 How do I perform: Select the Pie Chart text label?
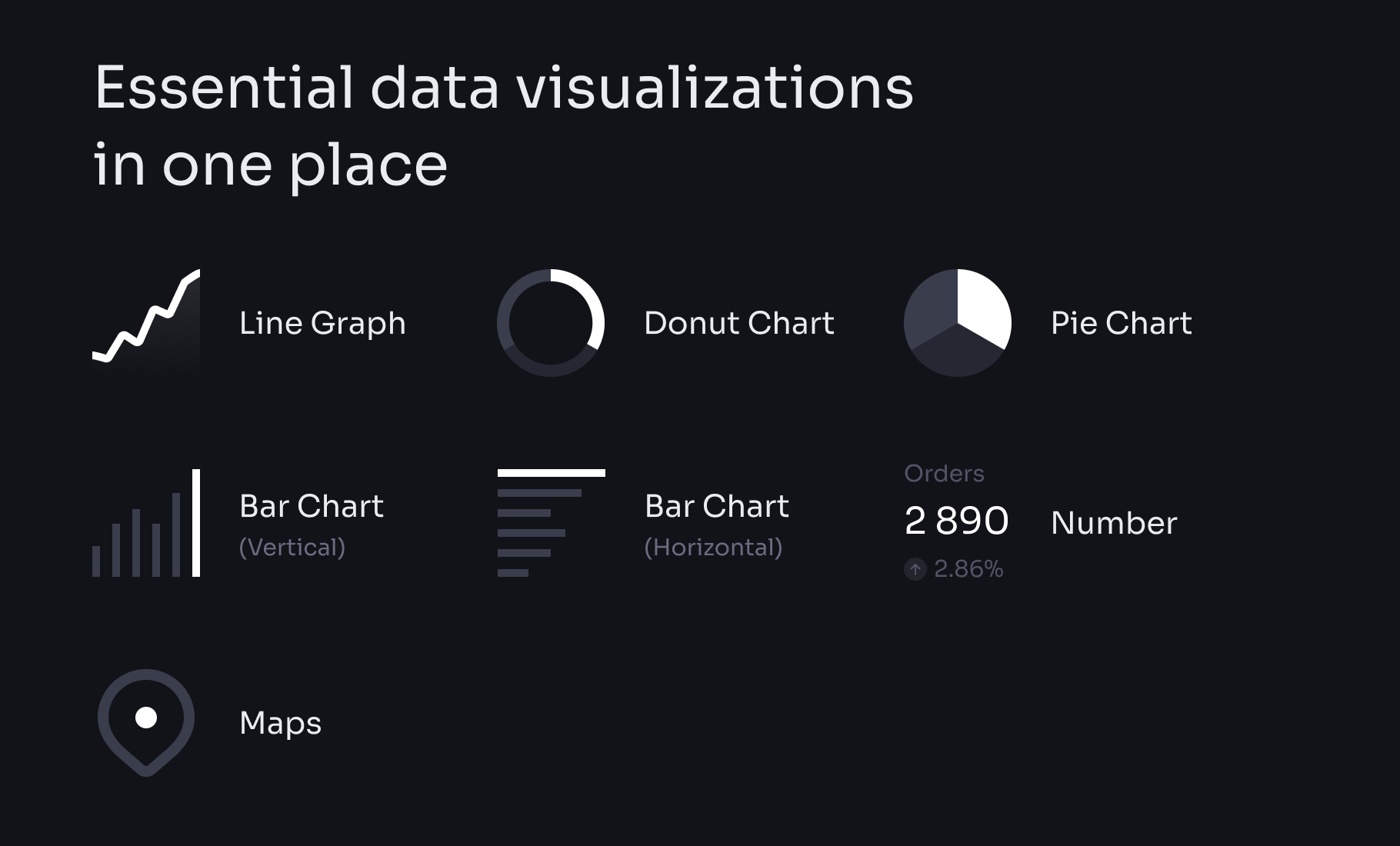tap(1122, 323)
